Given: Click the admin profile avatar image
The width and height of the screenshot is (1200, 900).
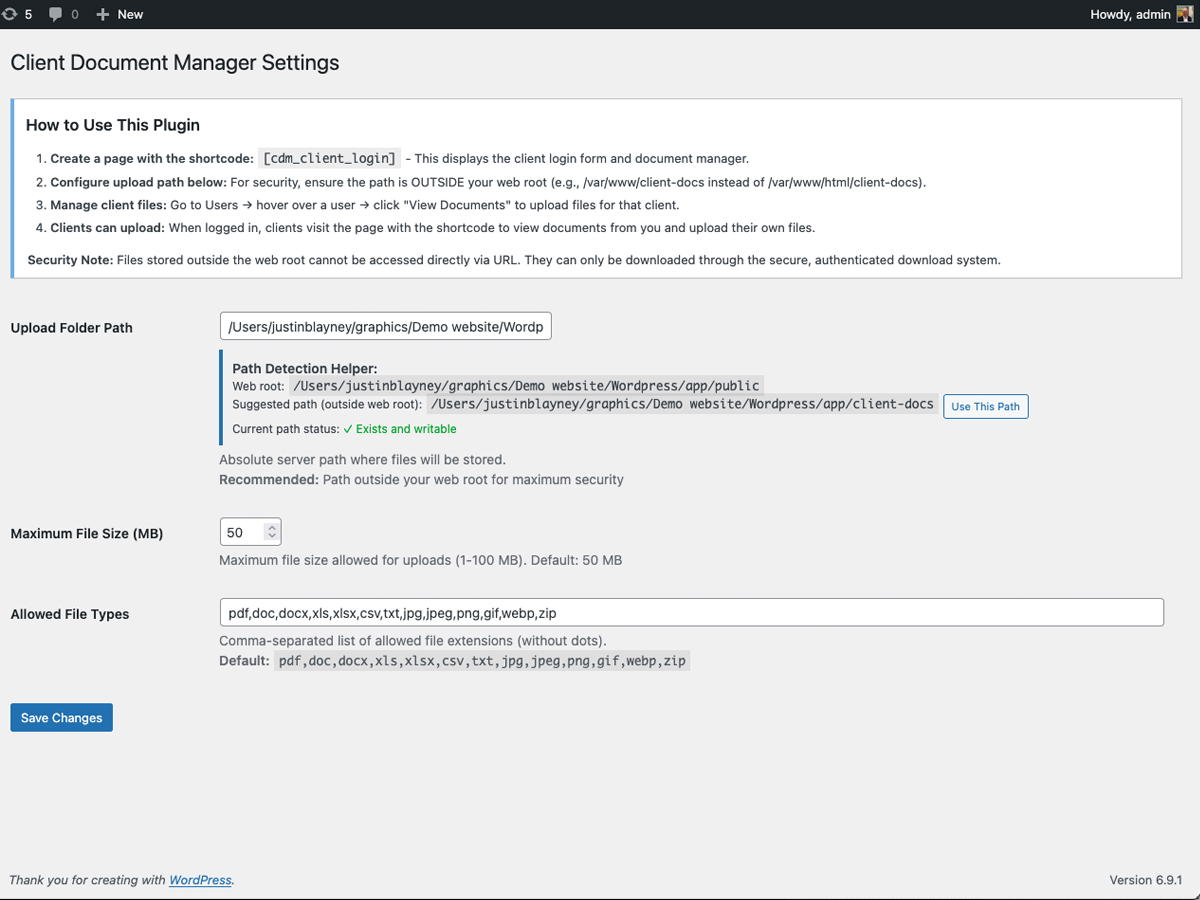Looking at the screenshot, I should (1185, 14).
